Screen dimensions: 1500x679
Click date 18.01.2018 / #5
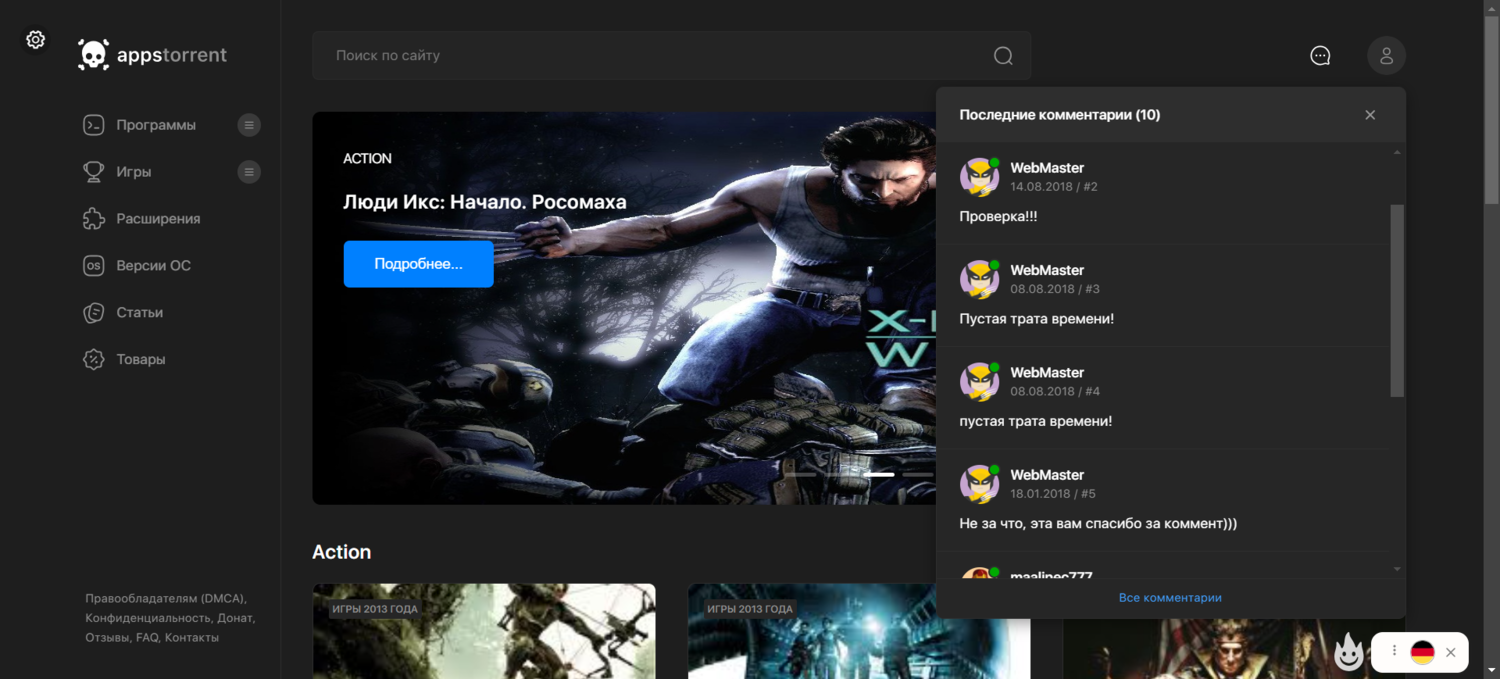point(1053,494)
